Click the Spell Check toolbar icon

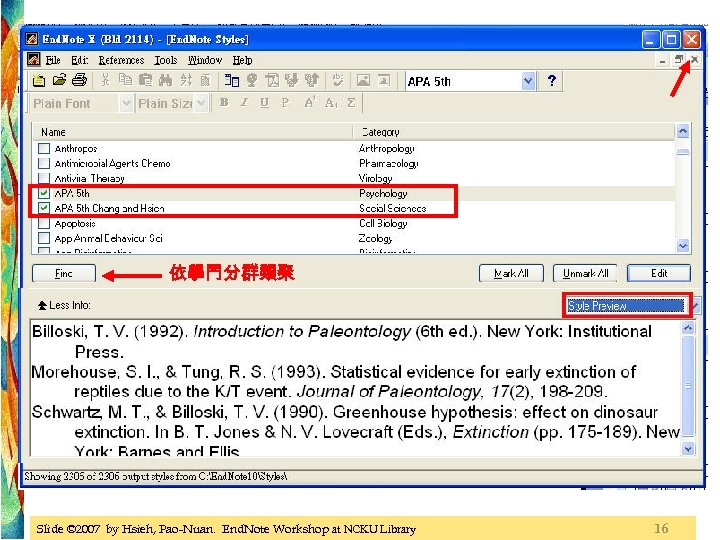coord(338,80)
